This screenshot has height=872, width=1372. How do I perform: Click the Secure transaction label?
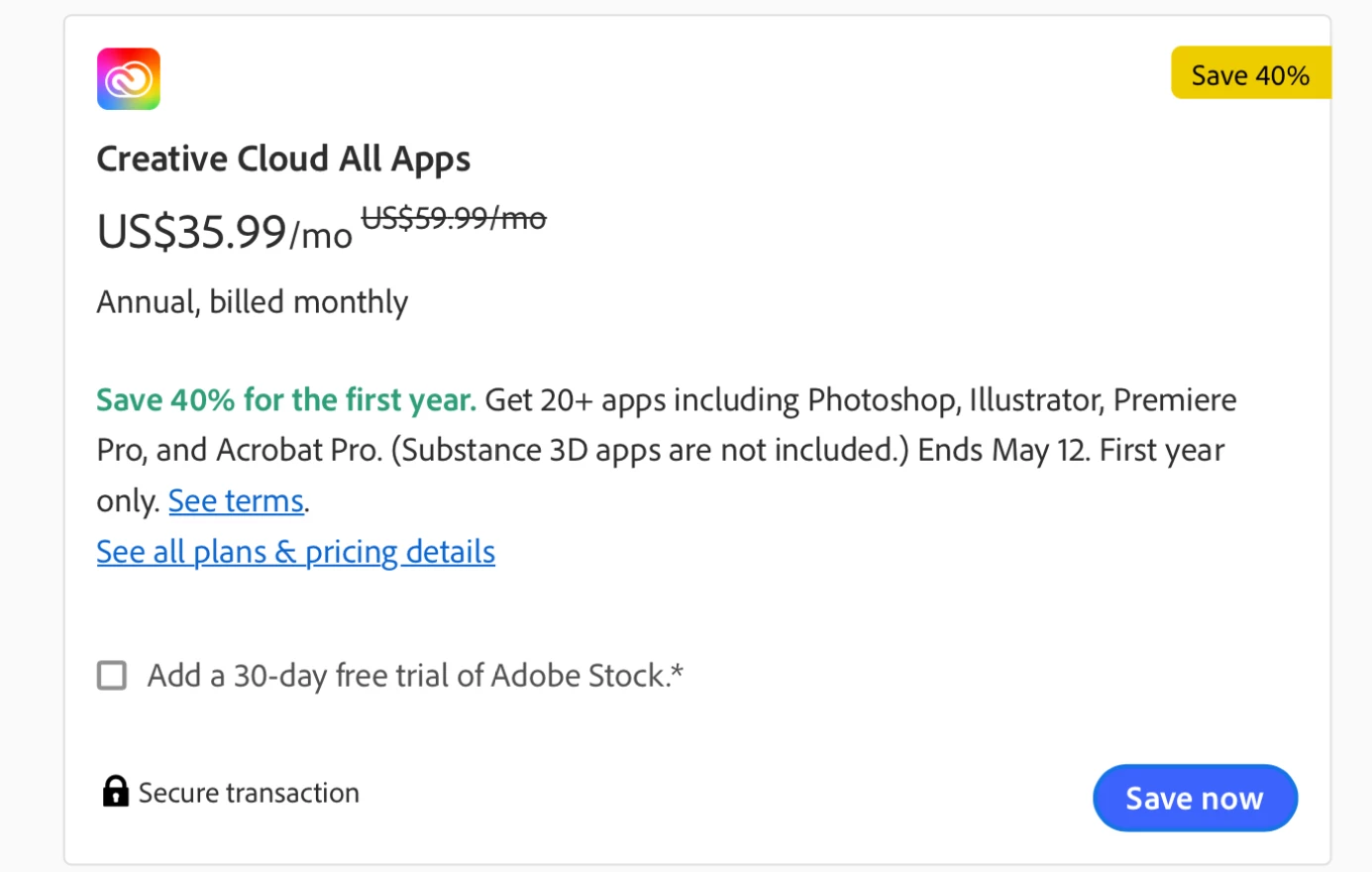pyautogui.click(x=249, y=793)
